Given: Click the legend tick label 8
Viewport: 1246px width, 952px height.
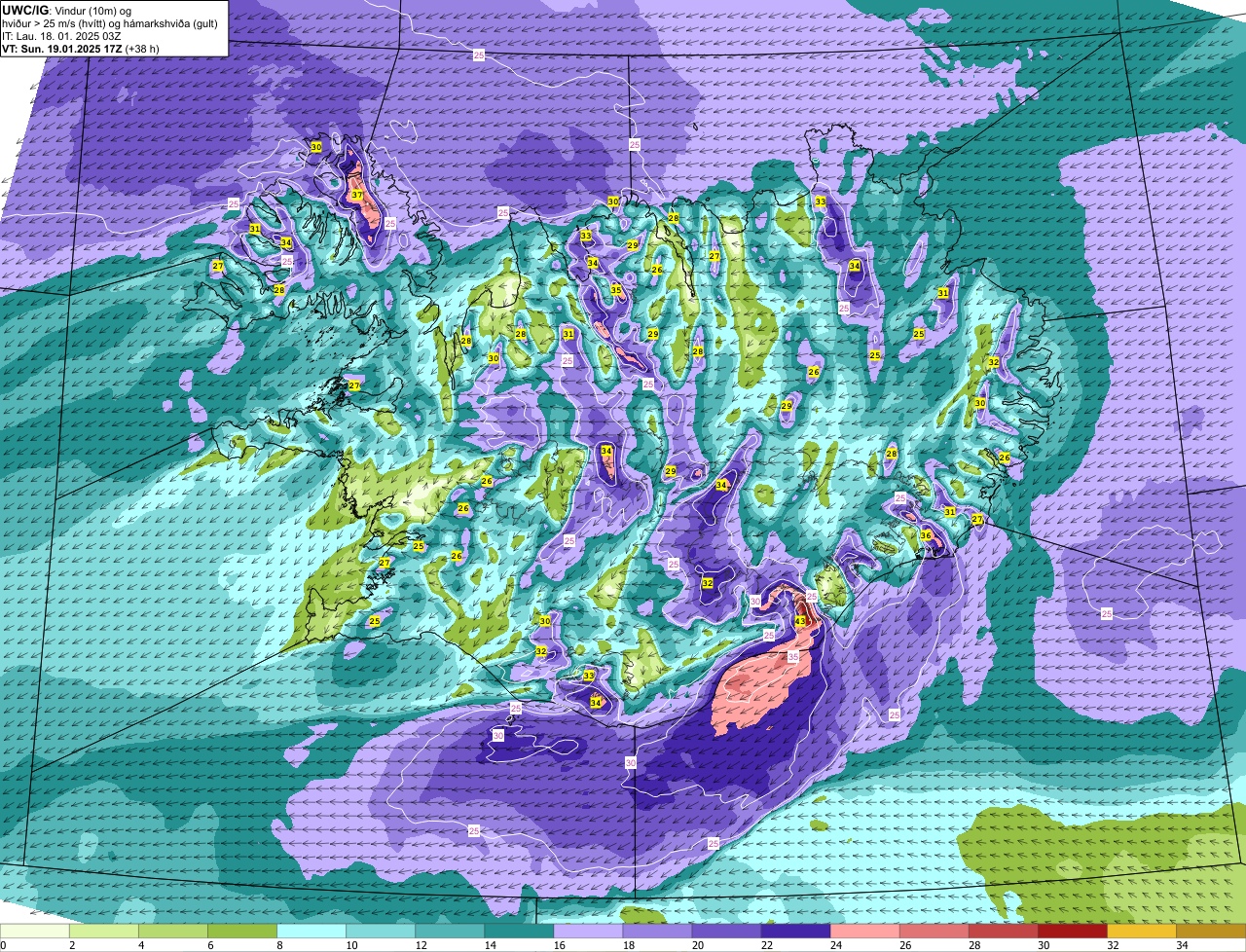Looking at the screenshot, I should pyautogui.click(x=279, y=945).
